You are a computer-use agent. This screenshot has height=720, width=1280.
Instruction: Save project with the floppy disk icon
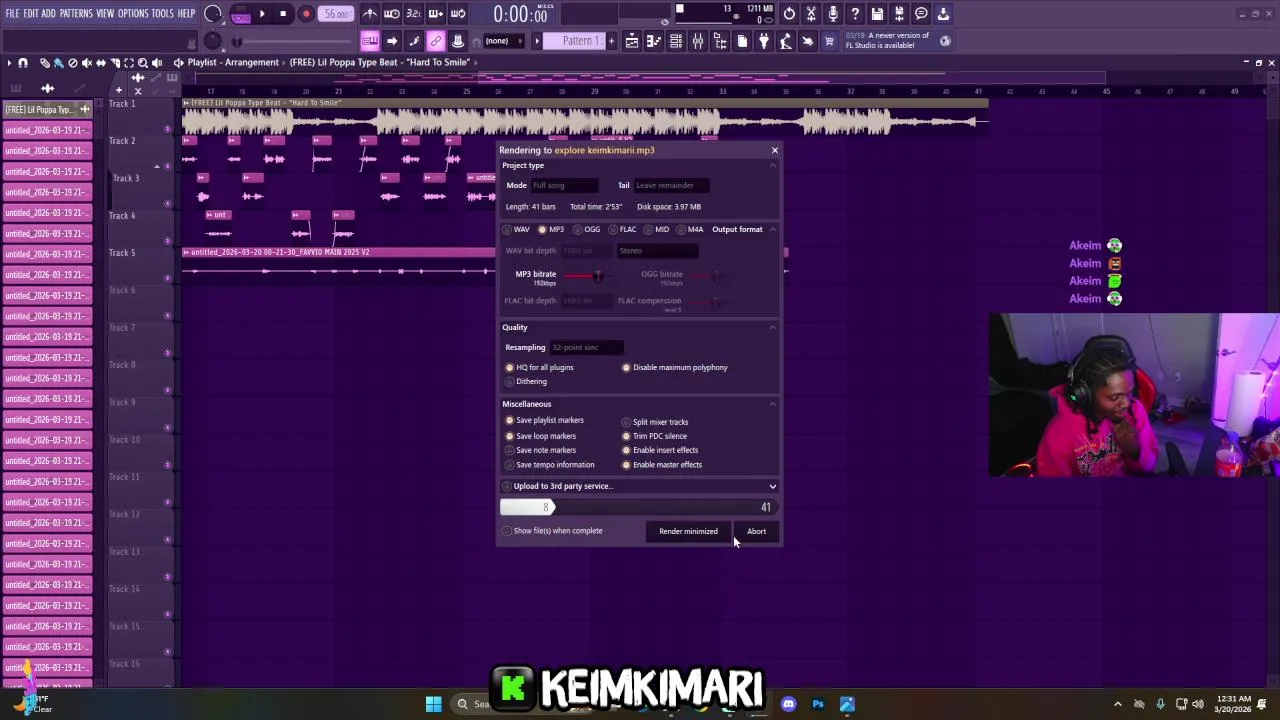877,14
